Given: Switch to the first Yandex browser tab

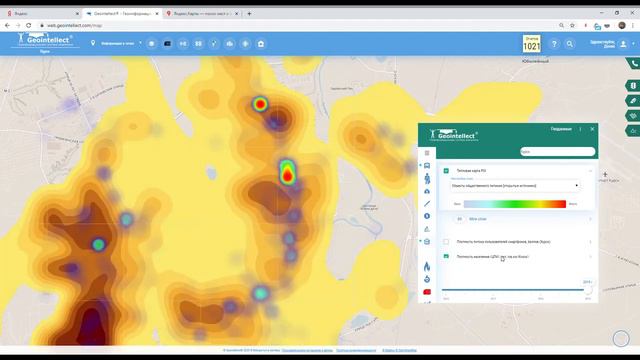Looking at the screenshot, I should (42, 13).
